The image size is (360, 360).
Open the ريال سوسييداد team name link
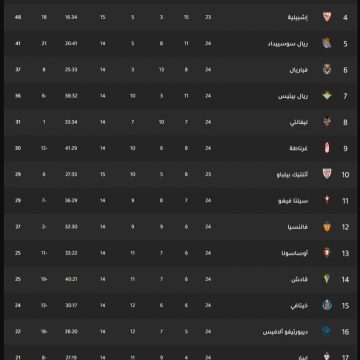point(288,44)
